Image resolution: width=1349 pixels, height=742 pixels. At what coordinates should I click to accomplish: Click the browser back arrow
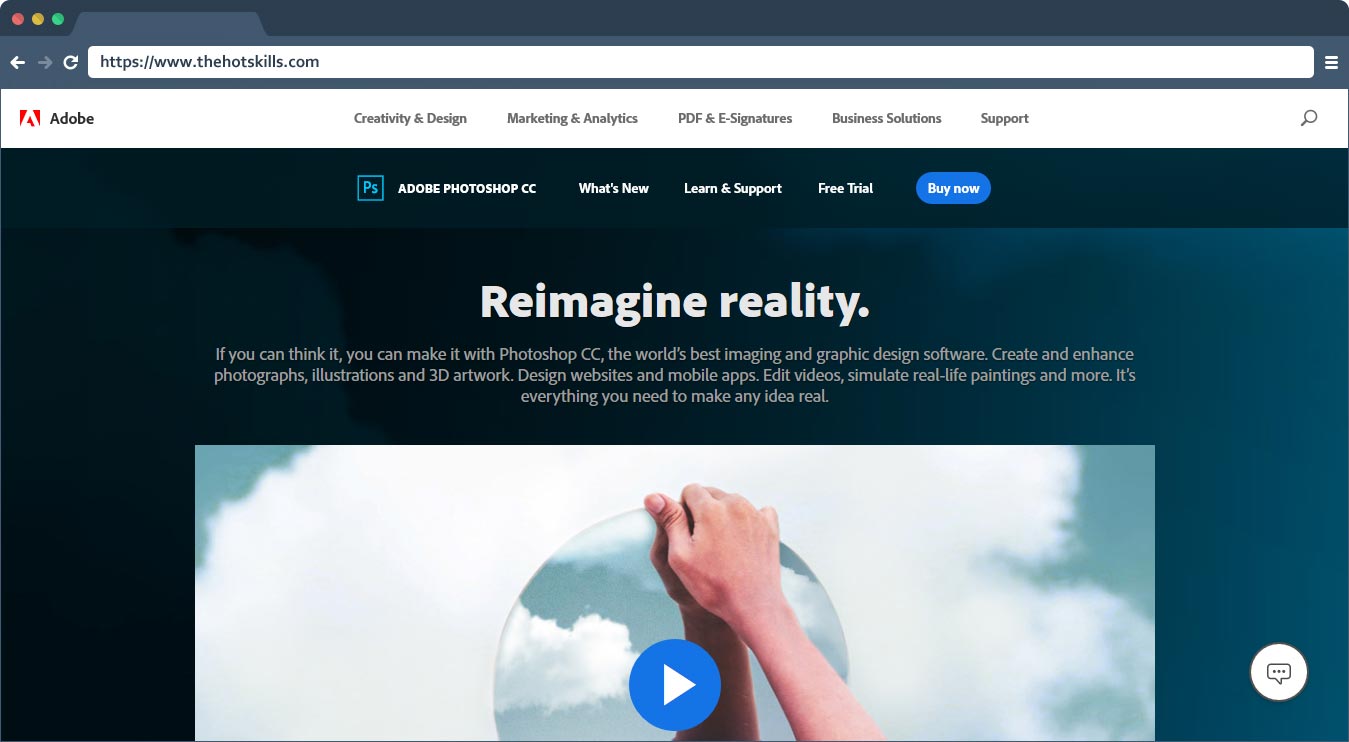coord(17,62)
